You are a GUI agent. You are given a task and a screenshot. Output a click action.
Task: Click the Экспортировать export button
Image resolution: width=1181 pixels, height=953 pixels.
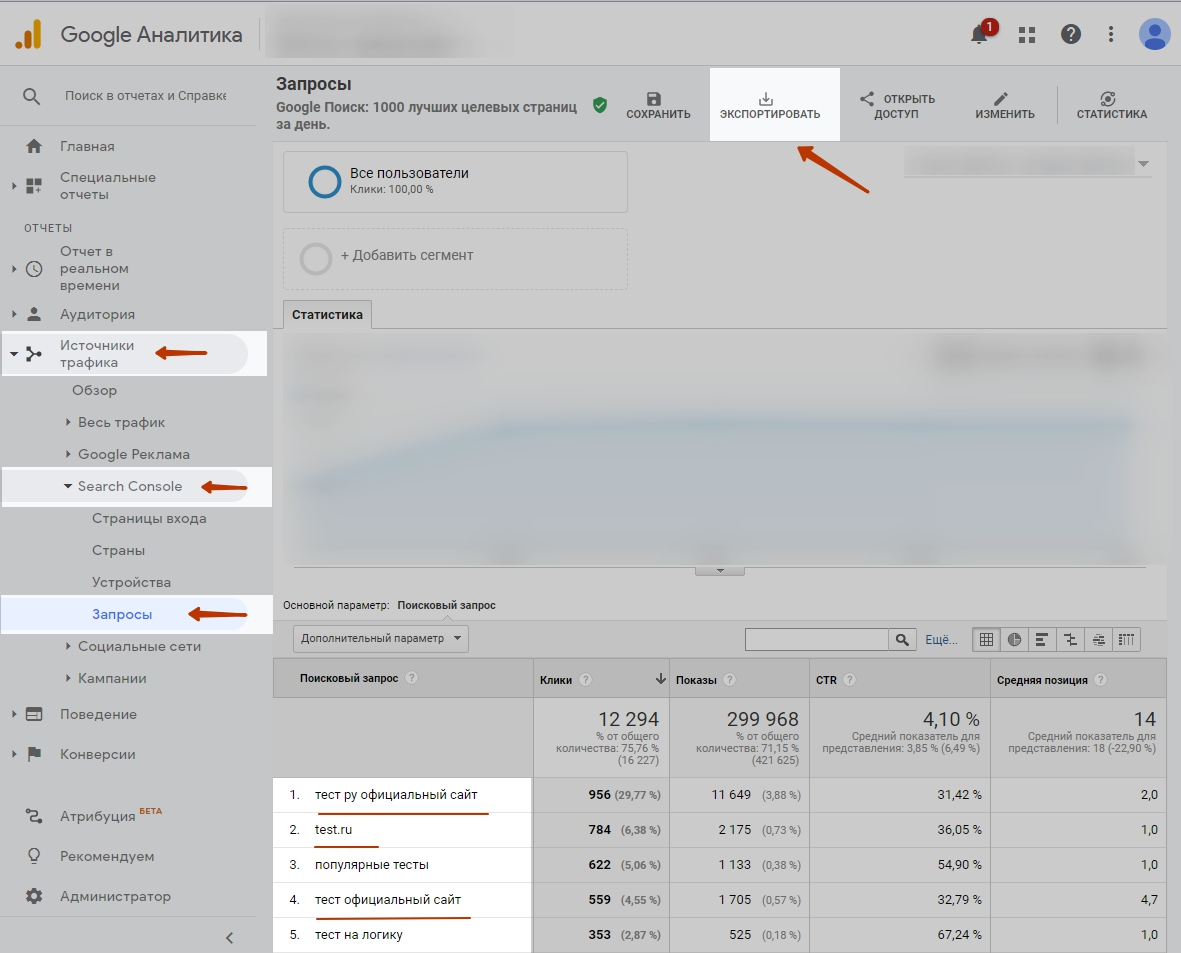point(770,105)
